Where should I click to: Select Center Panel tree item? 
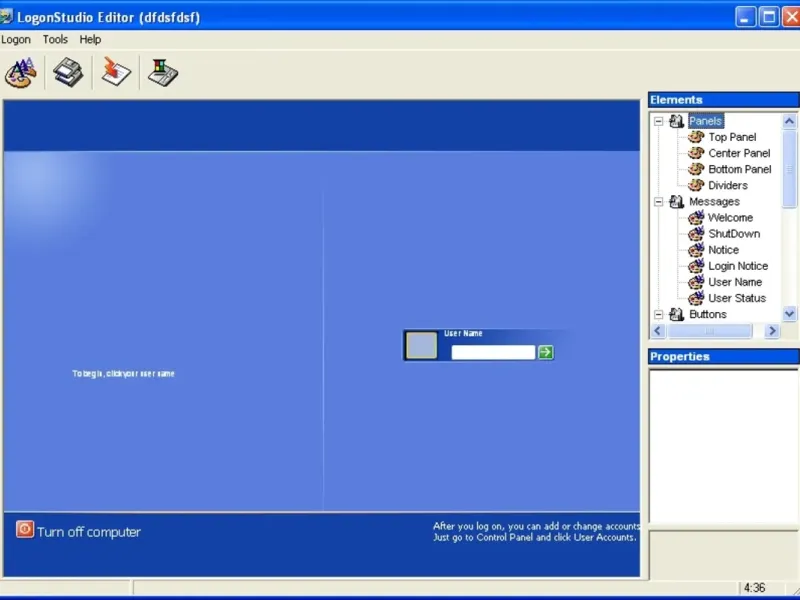point(739,153)
